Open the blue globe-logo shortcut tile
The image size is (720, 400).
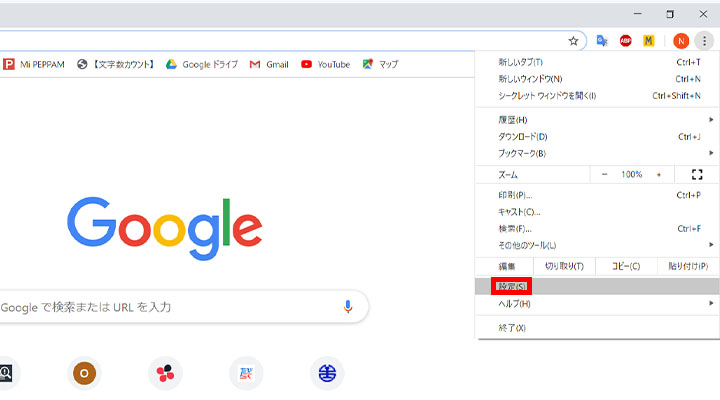[x=327, y=373]
